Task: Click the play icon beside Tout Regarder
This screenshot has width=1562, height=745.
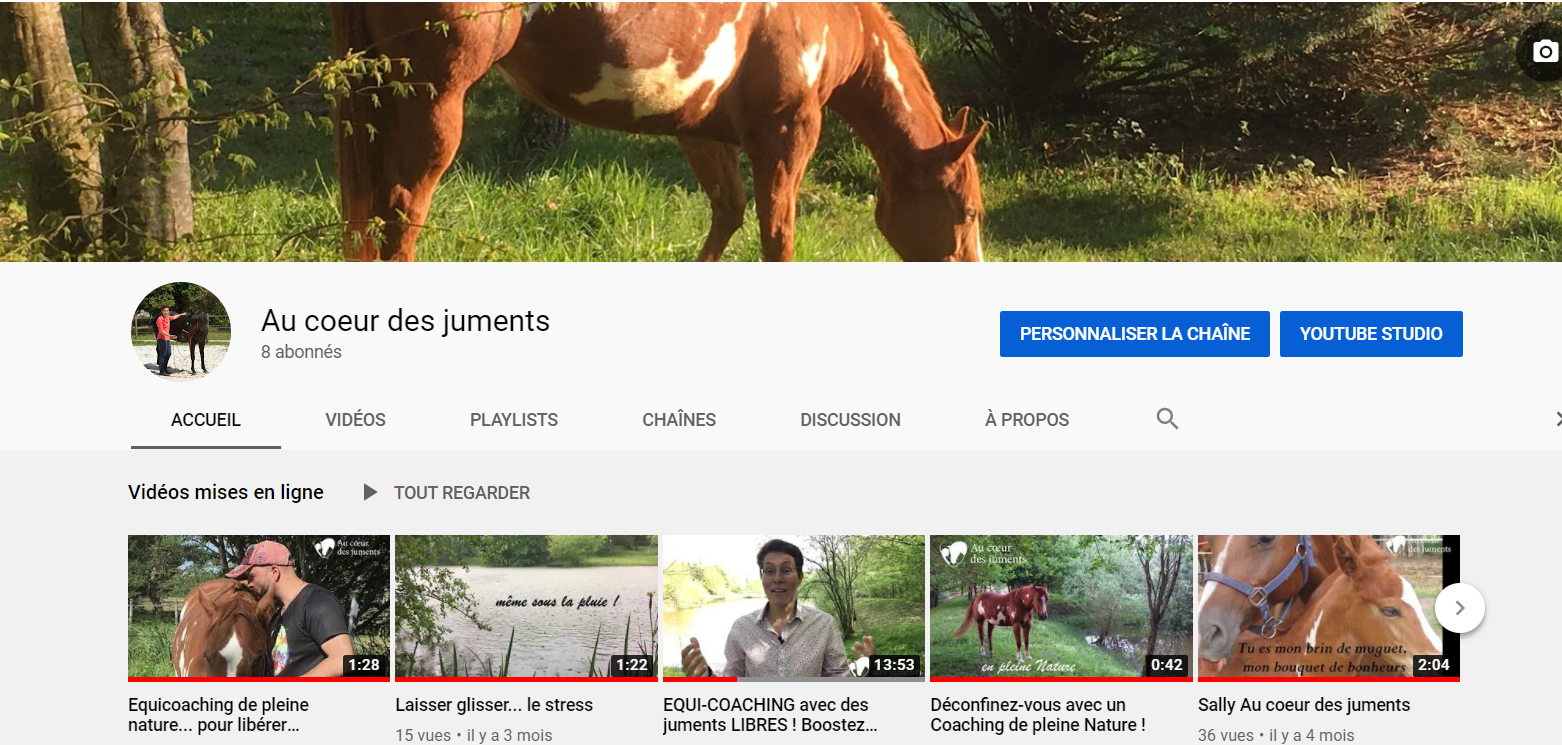Action: coord(370,492)
